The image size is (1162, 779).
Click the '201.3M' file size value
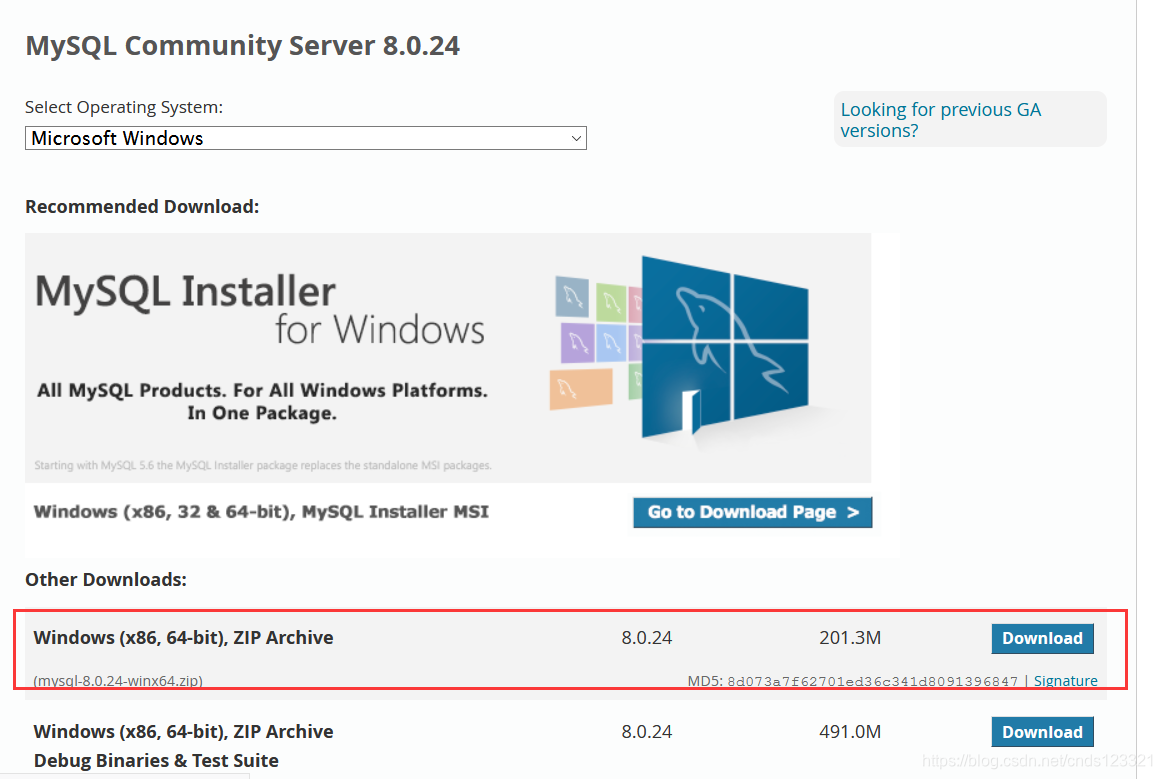(850, 637)
